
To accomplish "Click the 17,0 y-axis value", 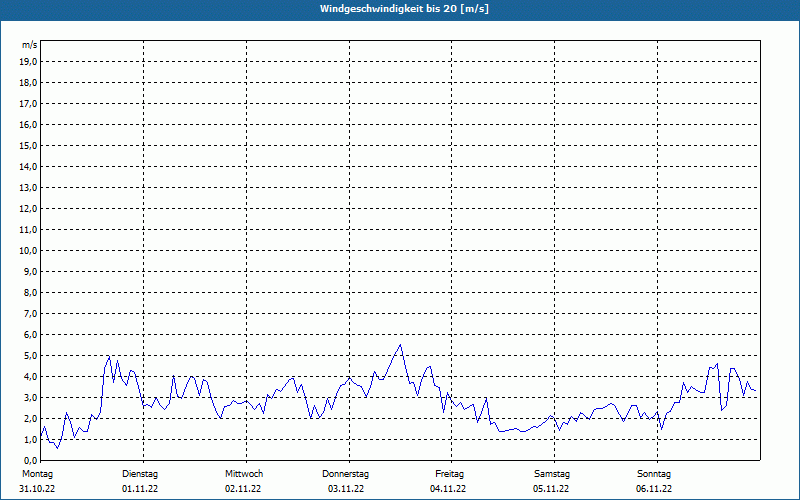I will tap(28, 104).
